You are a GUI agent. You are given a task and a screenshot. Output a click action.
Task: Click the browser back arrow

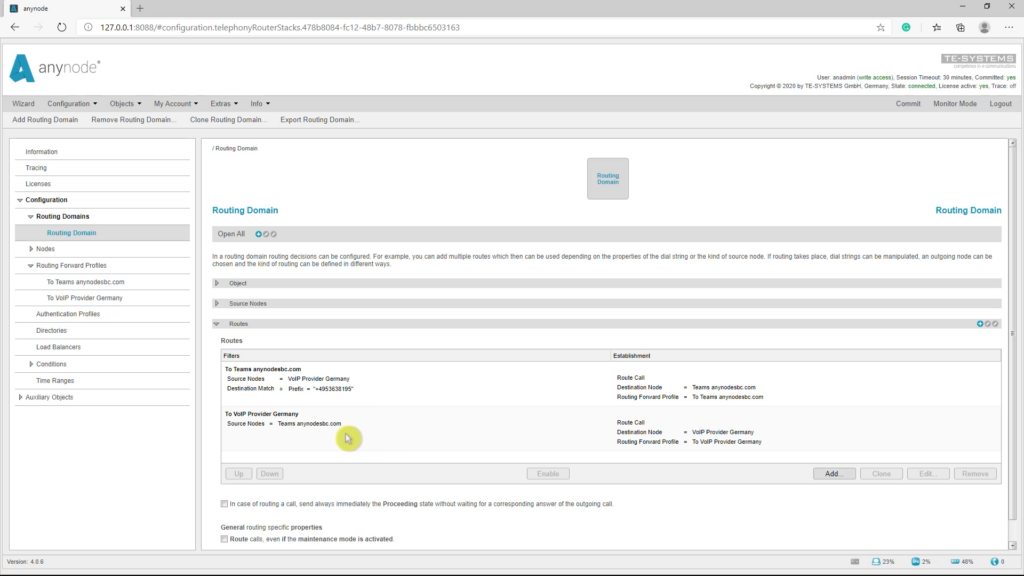[x=14, y=27]
